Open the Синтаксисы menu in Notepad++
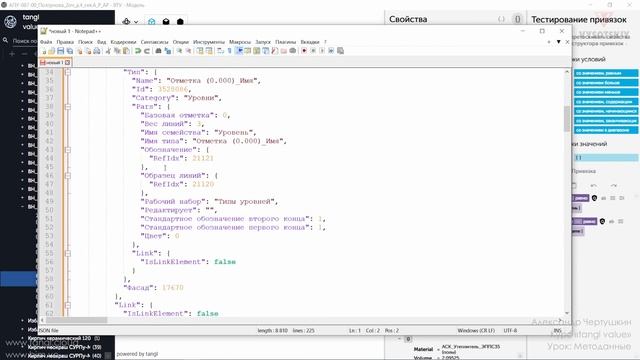 [x=154, y=42]
